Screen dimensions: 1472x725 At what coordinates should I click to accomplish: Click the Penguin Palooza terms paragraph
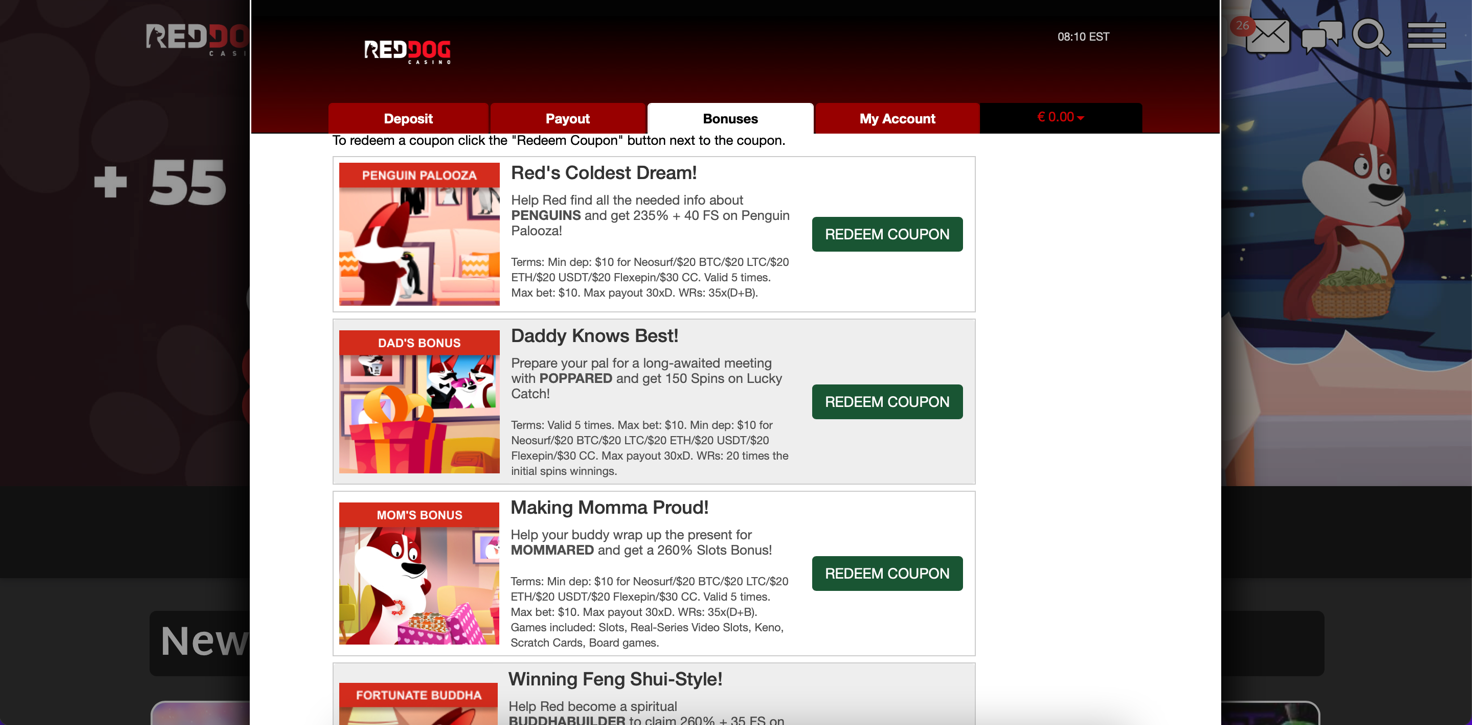[x=650, y=277]
